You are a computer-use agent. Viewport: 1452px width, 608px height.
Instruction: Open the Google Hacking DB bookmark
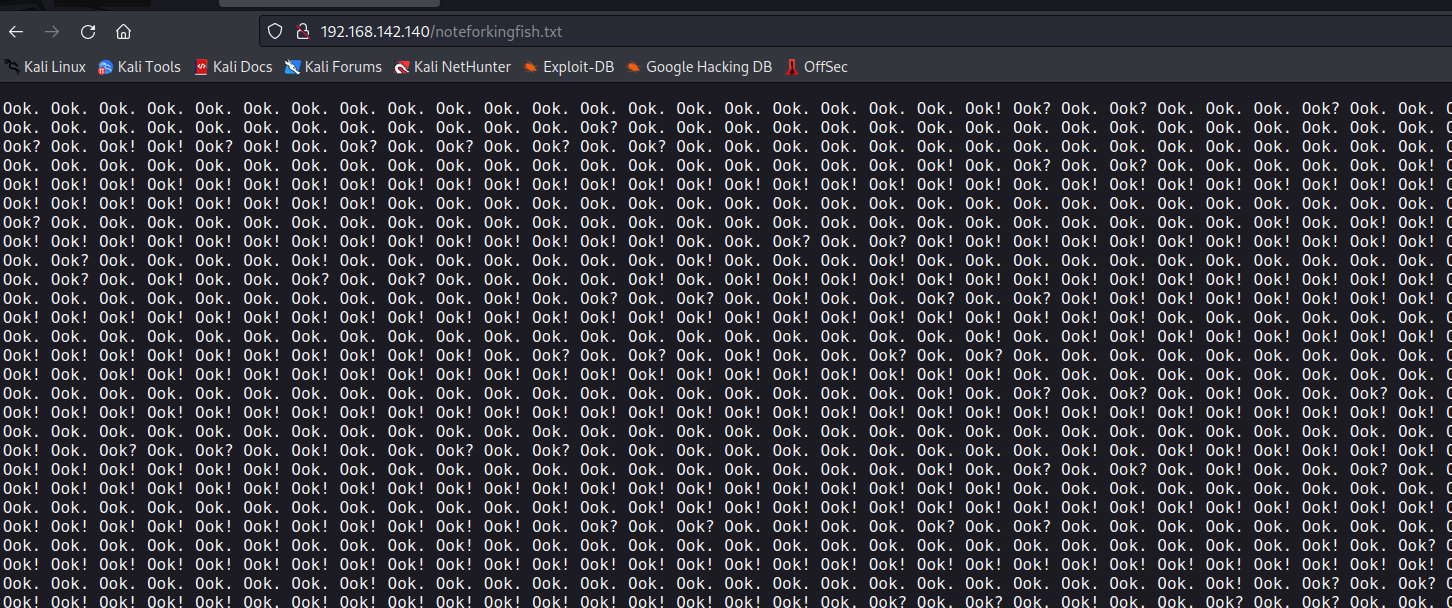(x=699, y=67)
